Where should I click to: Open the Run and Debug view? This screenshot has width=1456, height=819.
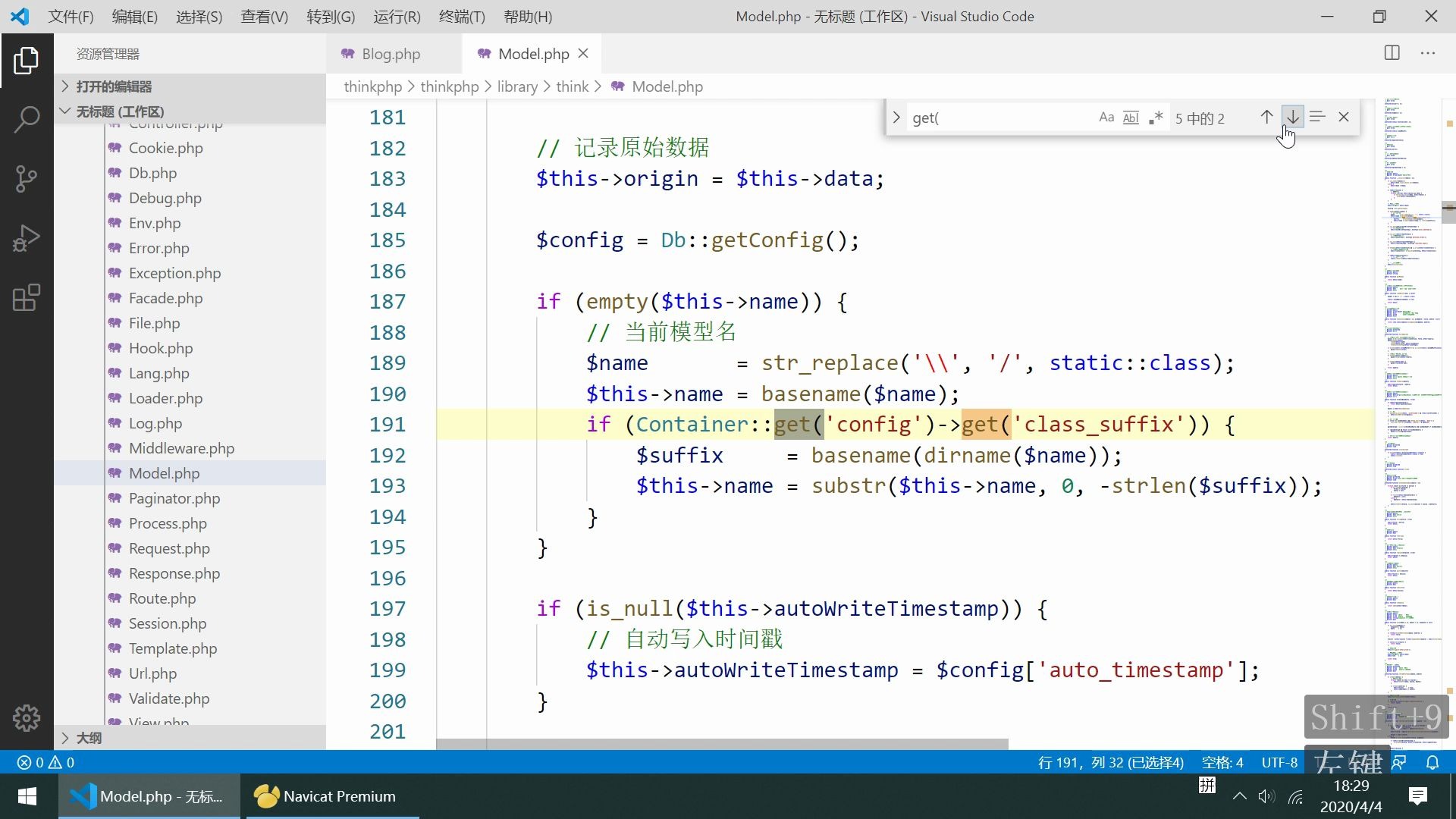pyautogui.click(x=27, y=238)
